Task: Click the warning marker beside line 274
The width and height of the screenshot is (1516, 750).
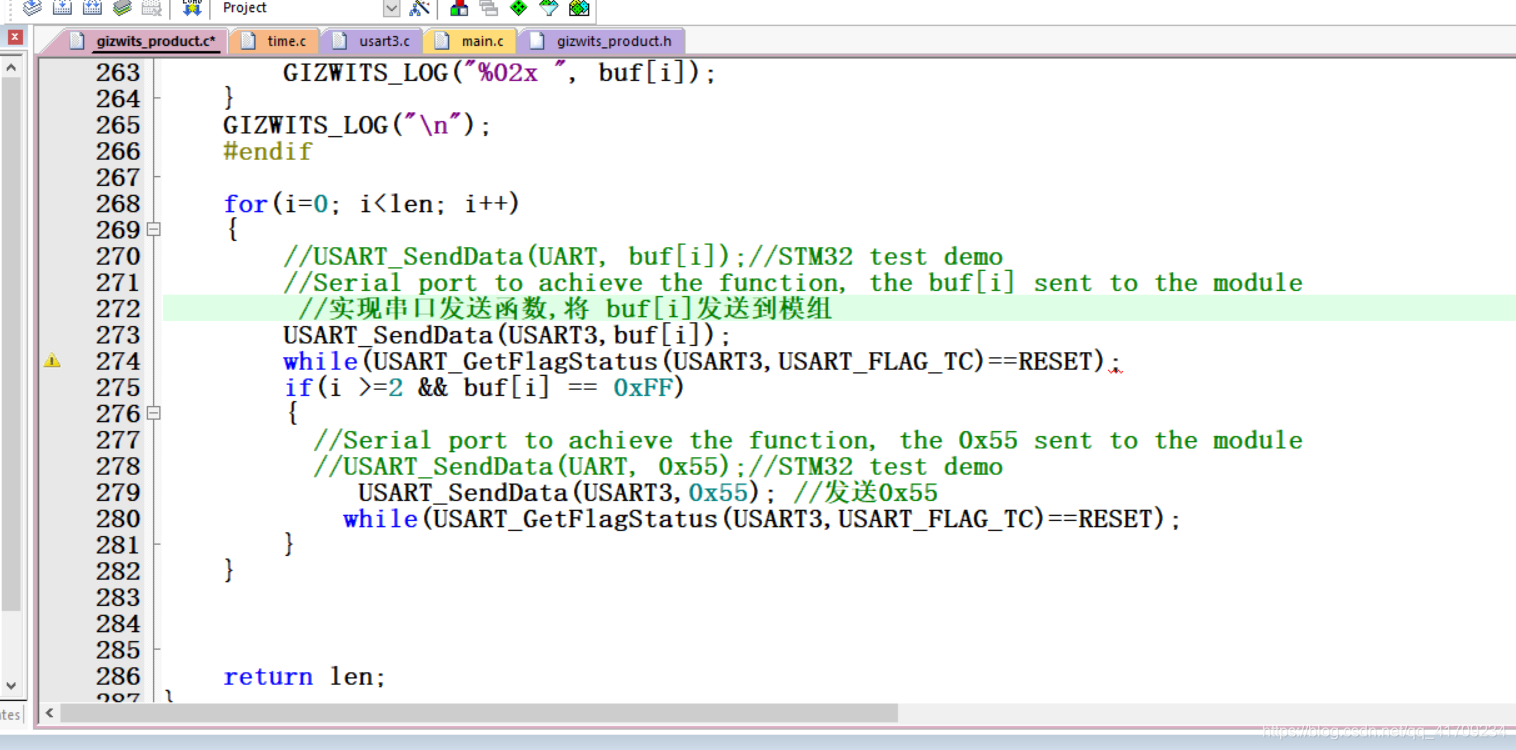Action: [52, 361]
